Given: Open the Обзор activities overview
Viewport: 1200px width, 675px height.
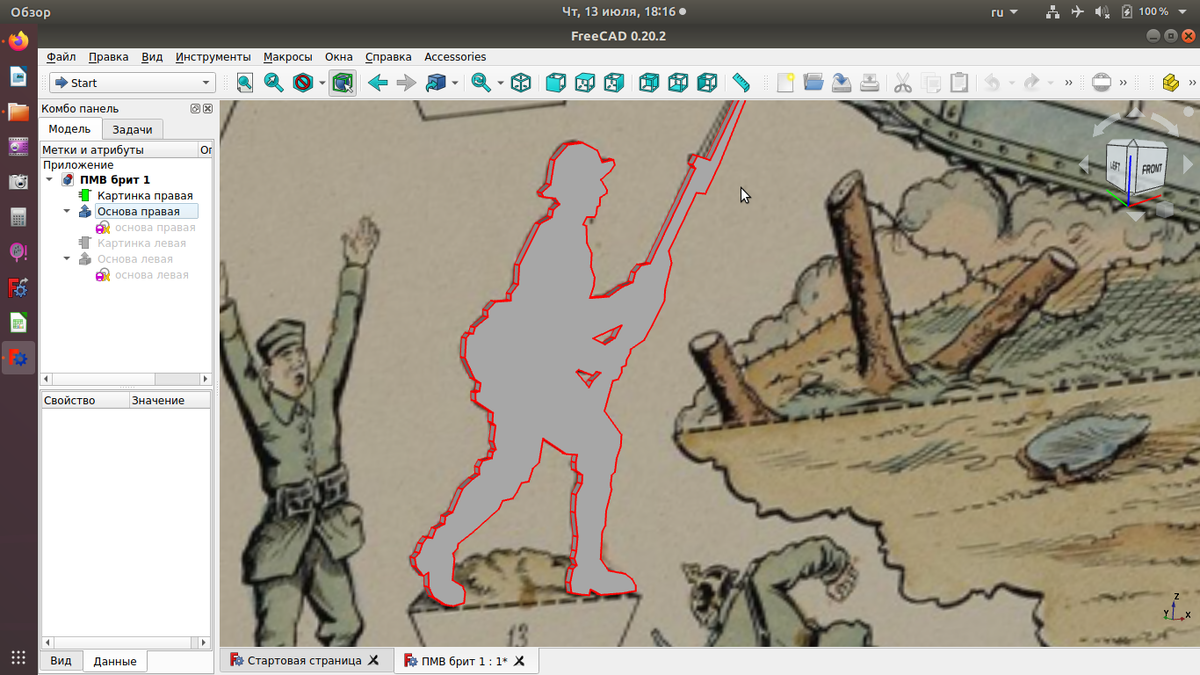Looking at the screenshot, I should click(x=31, y=12).
